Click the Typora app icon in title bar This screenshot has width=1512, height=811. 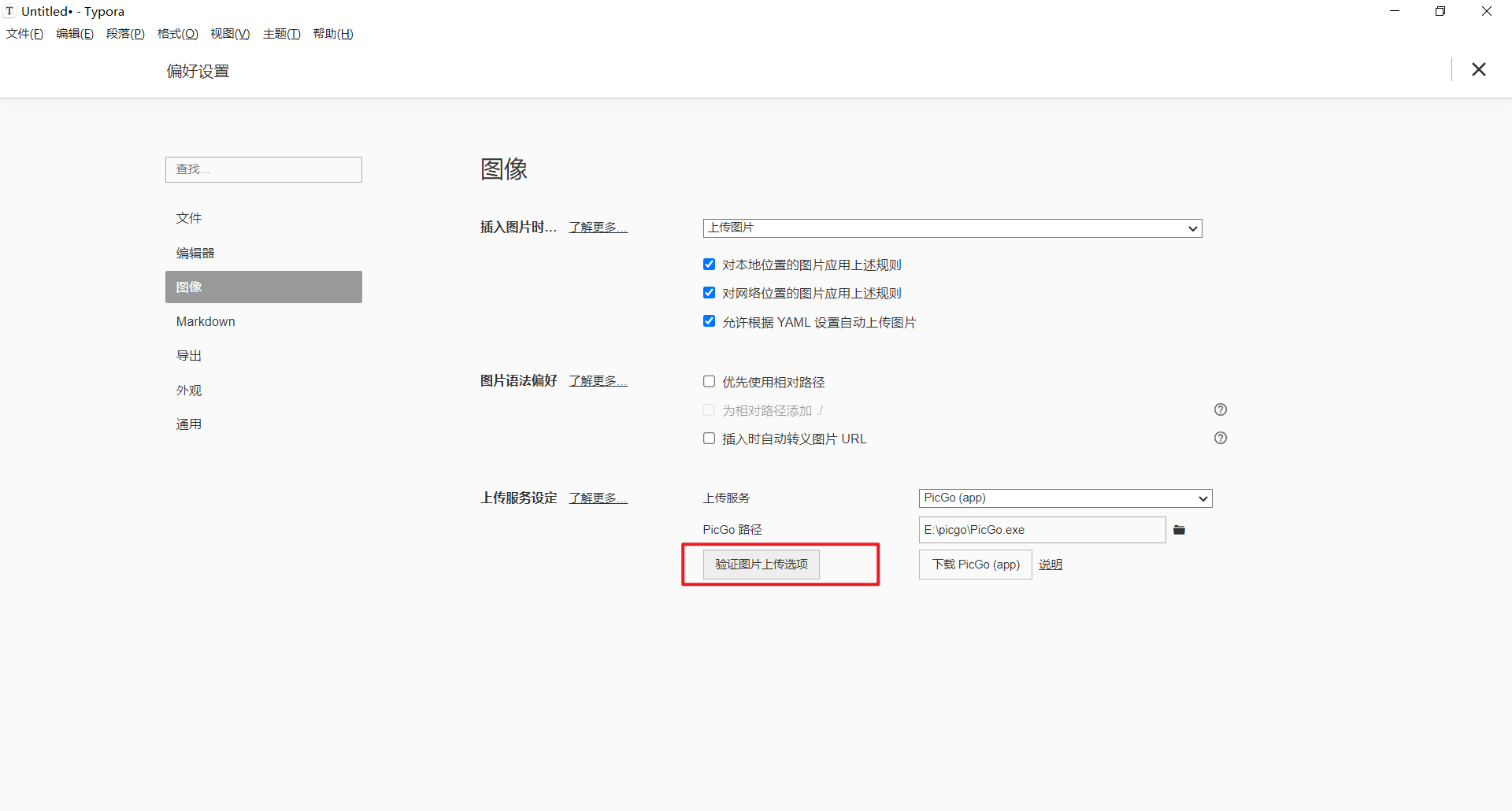(x=9, y=11)
